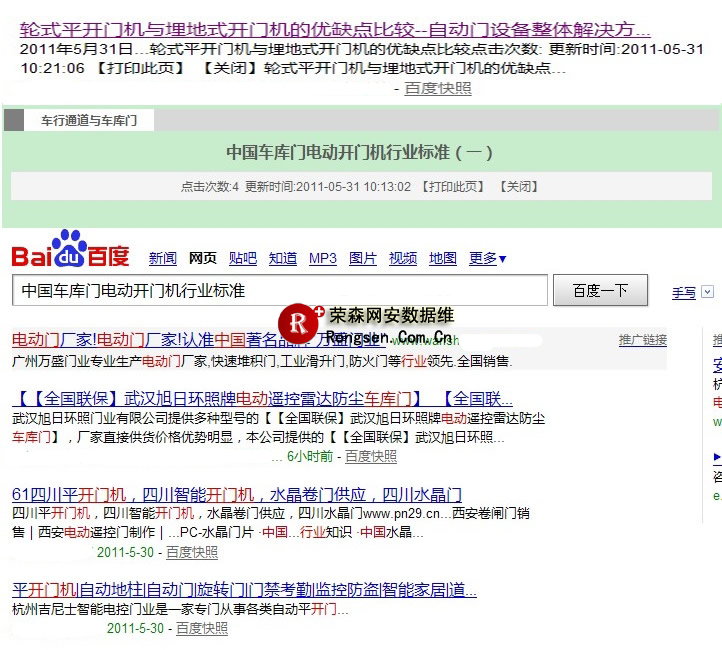Expand the 手写 handwriting input dropdown arrow
722x650 pixels.
point(708,292)
